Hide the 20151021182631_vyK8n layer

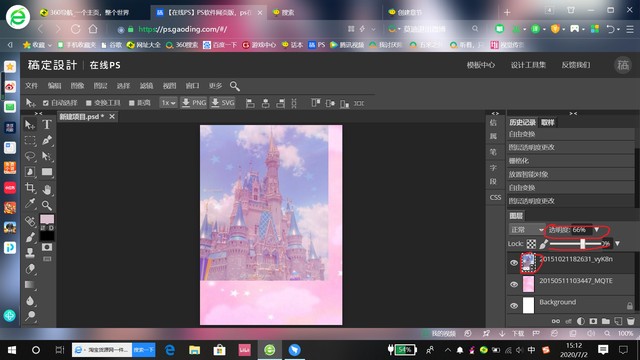coord(514,263)
